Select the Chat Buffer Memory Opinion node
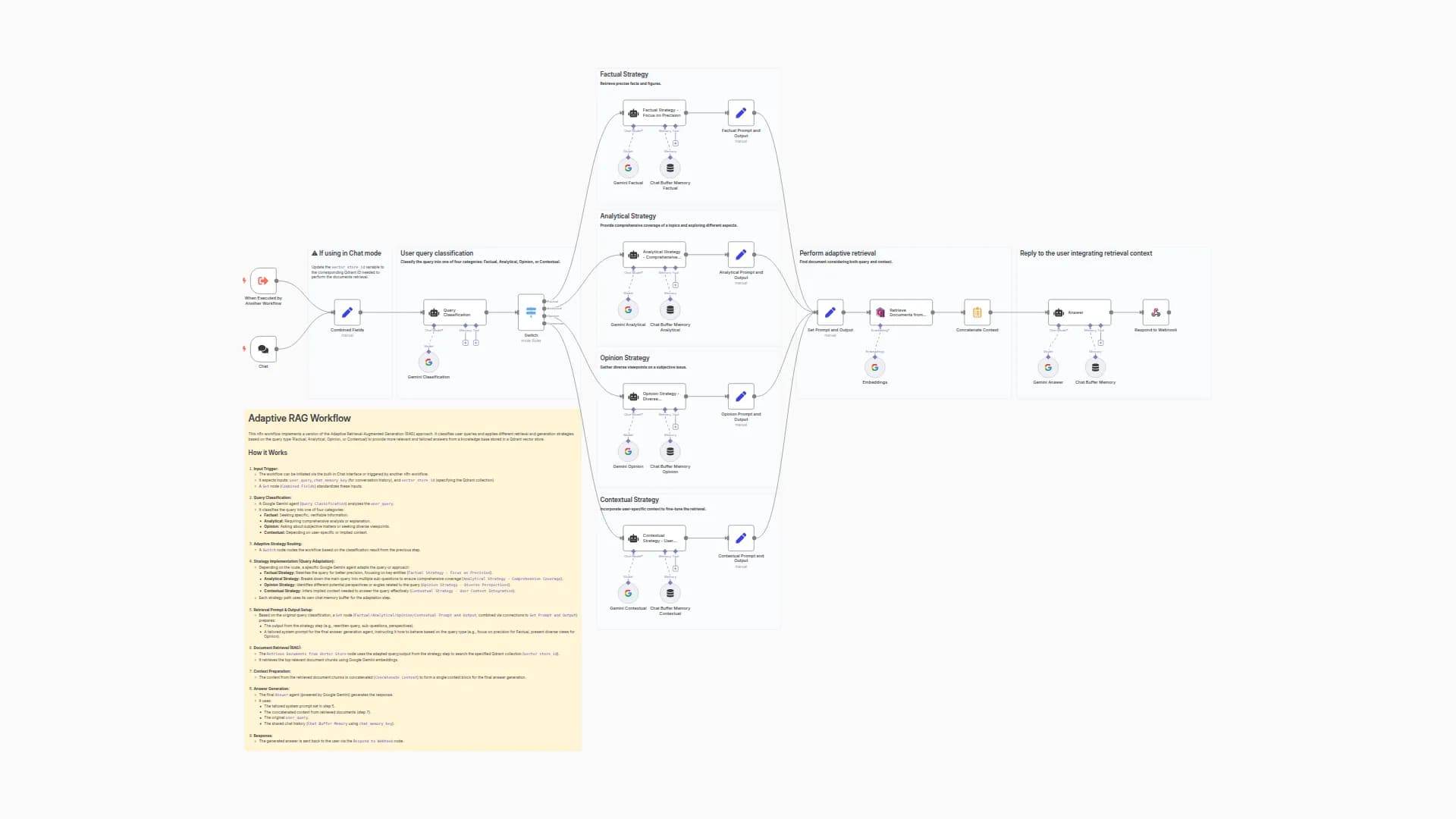Screen dimensions: 1456x819 tap(670, 452)
